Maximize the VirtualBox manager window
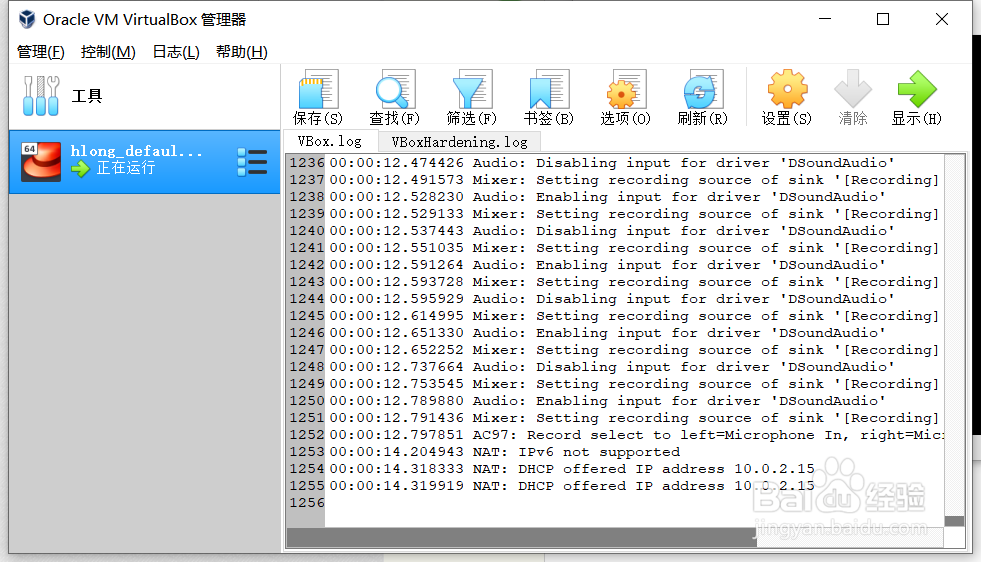This screenshot has height=562, width=981. (883, 19)
